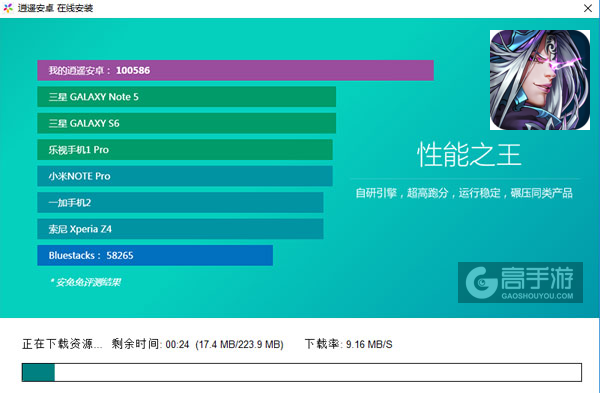Viewport: 600px width, 393px height.
Task: Select the 小米NOTE Pro bar
Action: point(185,176)
